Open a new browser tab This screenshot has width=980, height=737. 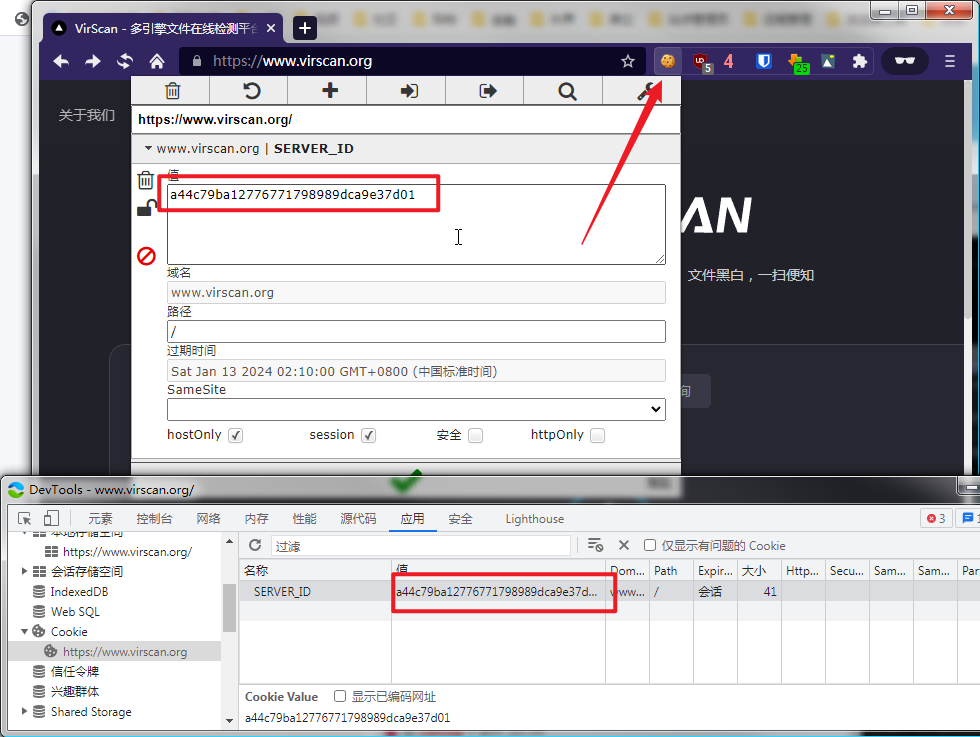(304, 28)
